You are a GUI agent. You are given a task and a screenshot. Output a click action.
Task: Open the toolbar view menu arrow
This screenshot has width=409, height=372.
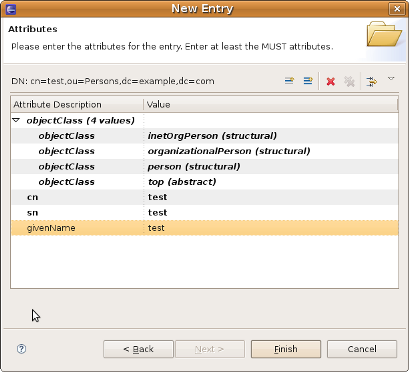[391, 79]
